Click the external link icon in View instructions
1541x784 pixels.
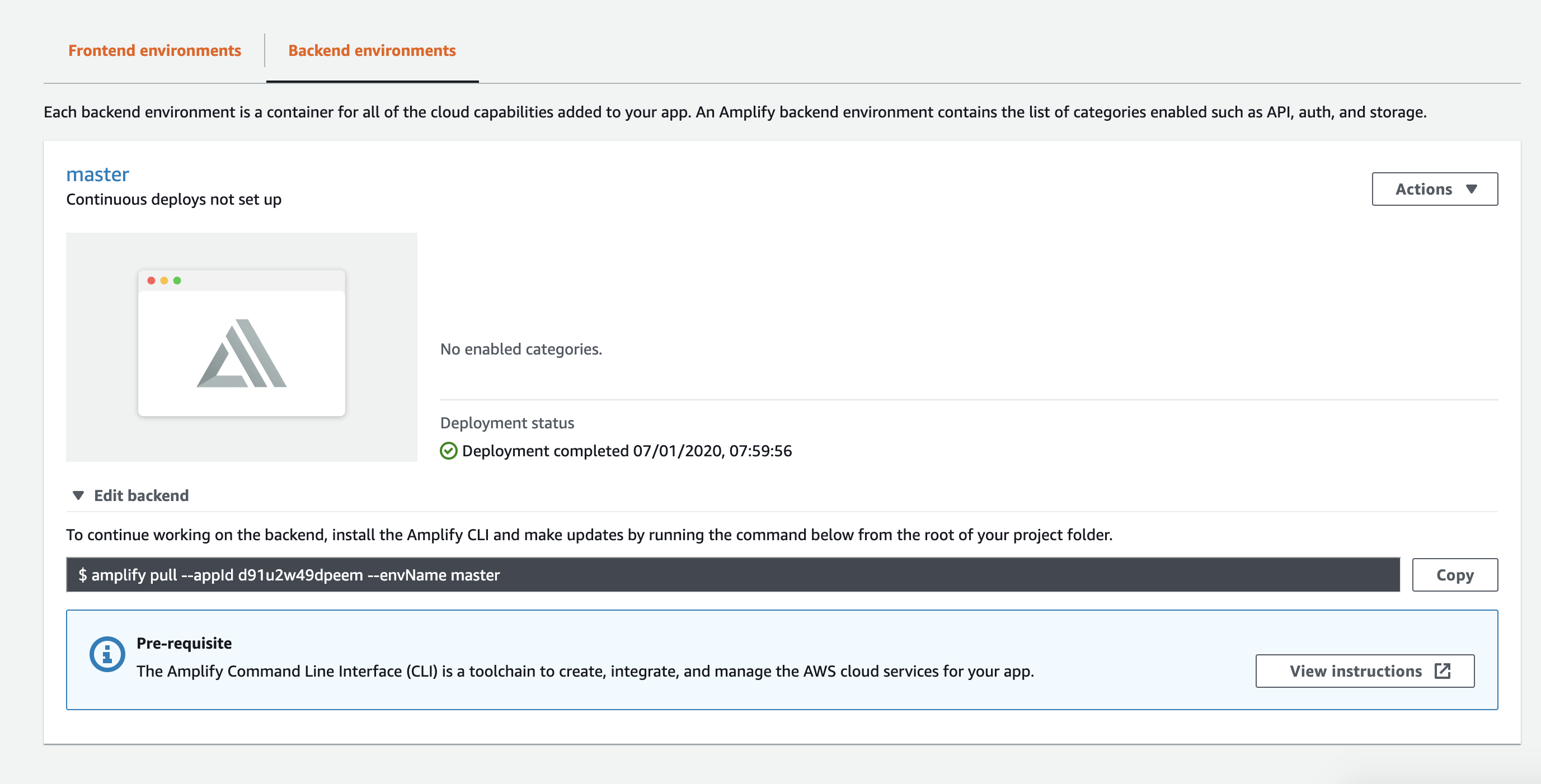pyautogui.click(x=1443, y=671)
